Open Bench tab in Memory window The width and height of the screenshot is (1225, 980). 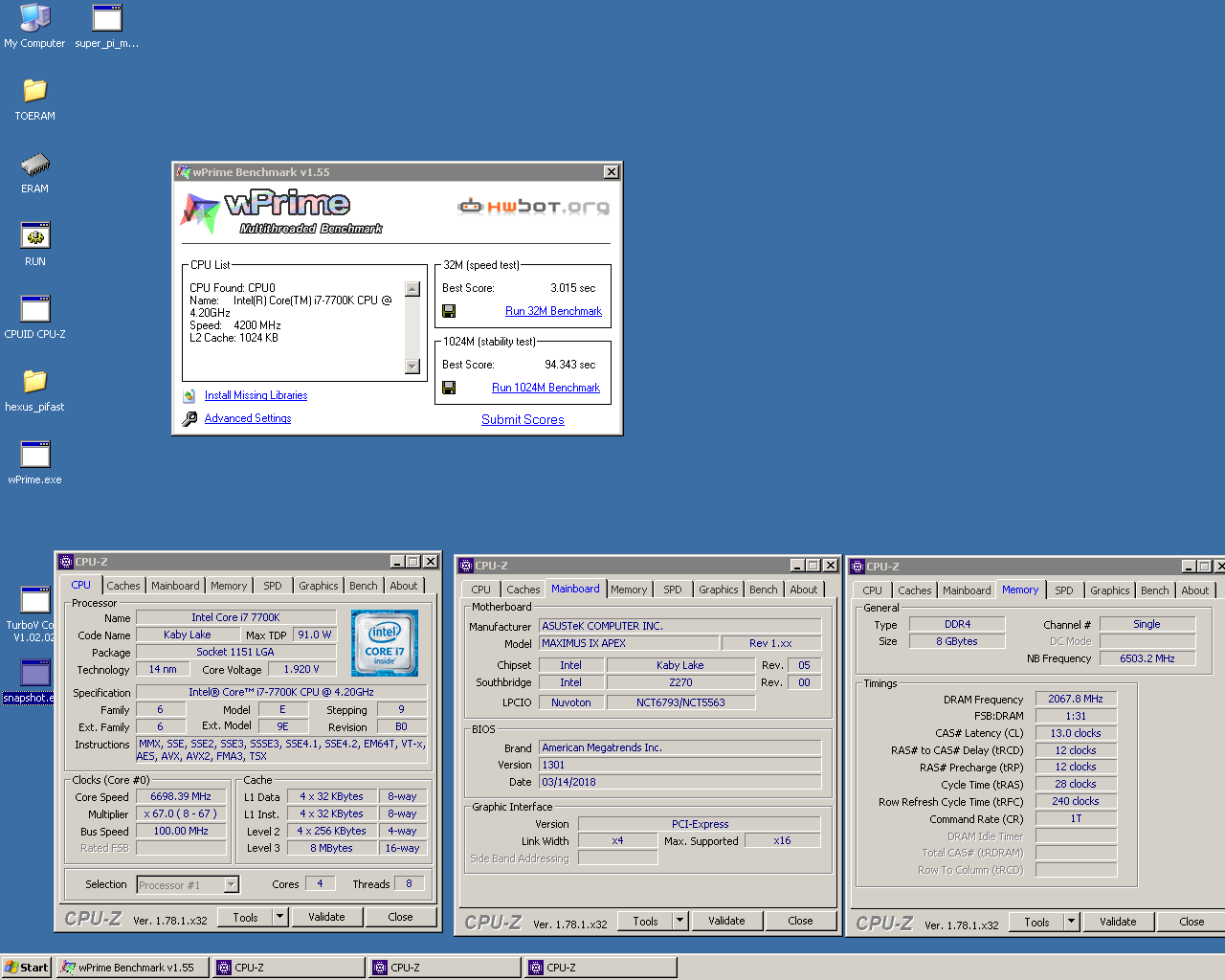[x=1154, y=590]
